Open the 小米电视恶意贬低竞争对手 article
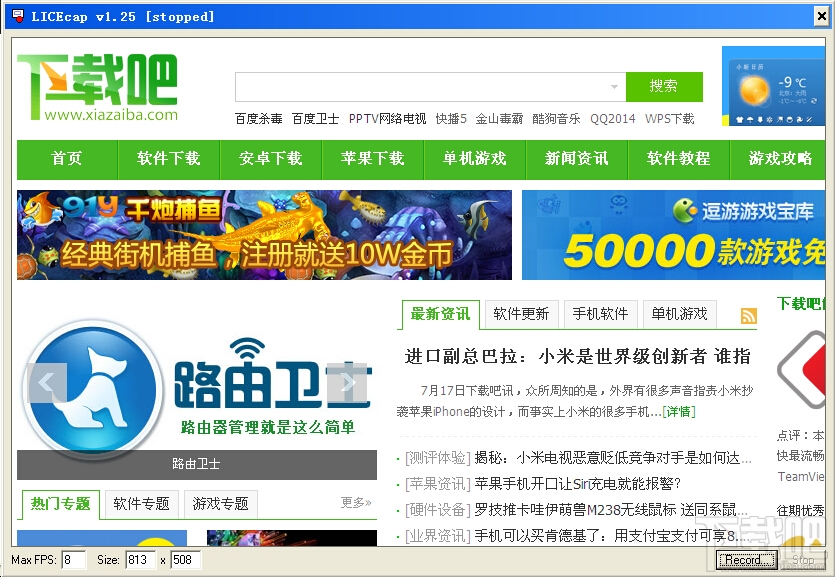 click(x=612, y=458)
